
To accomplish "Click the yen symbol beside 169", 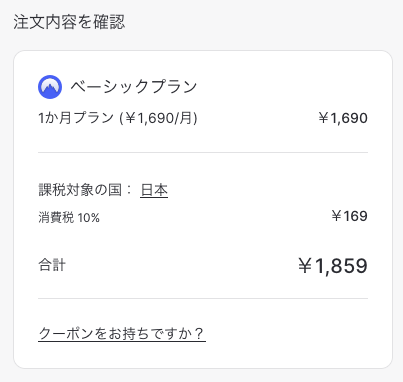I will pyautogui.click(x=337, y=216).
